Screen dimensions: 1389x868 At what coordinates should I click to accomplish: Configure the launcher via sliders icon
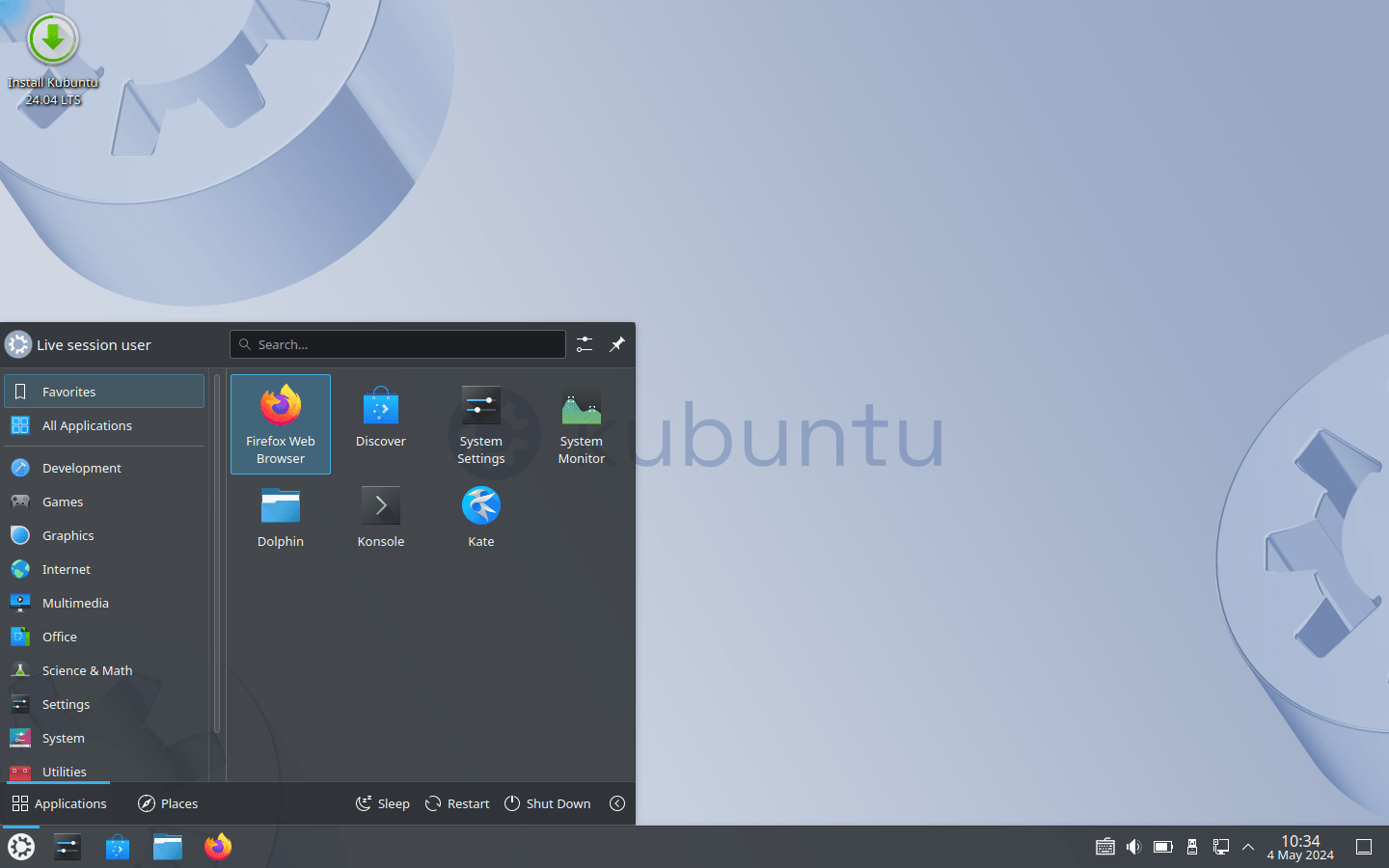585,344
